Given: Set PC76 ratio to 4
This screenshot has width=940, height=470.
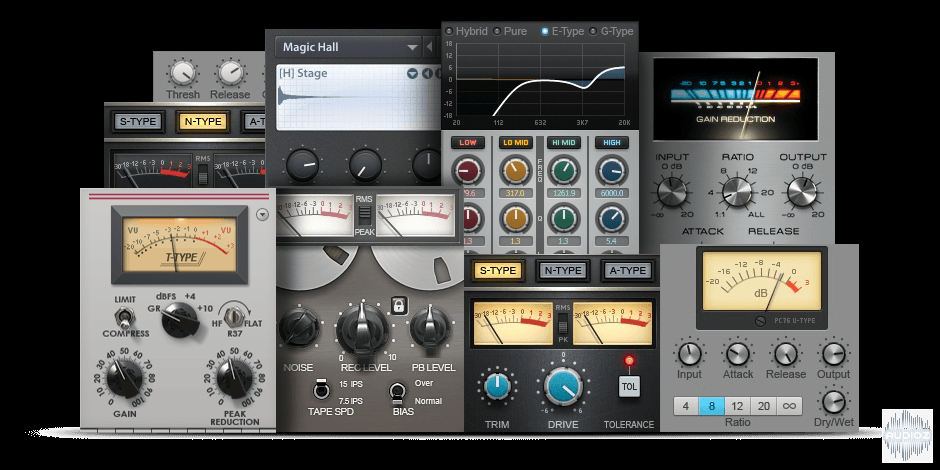Looking at the screenshot, I should 686,406.
